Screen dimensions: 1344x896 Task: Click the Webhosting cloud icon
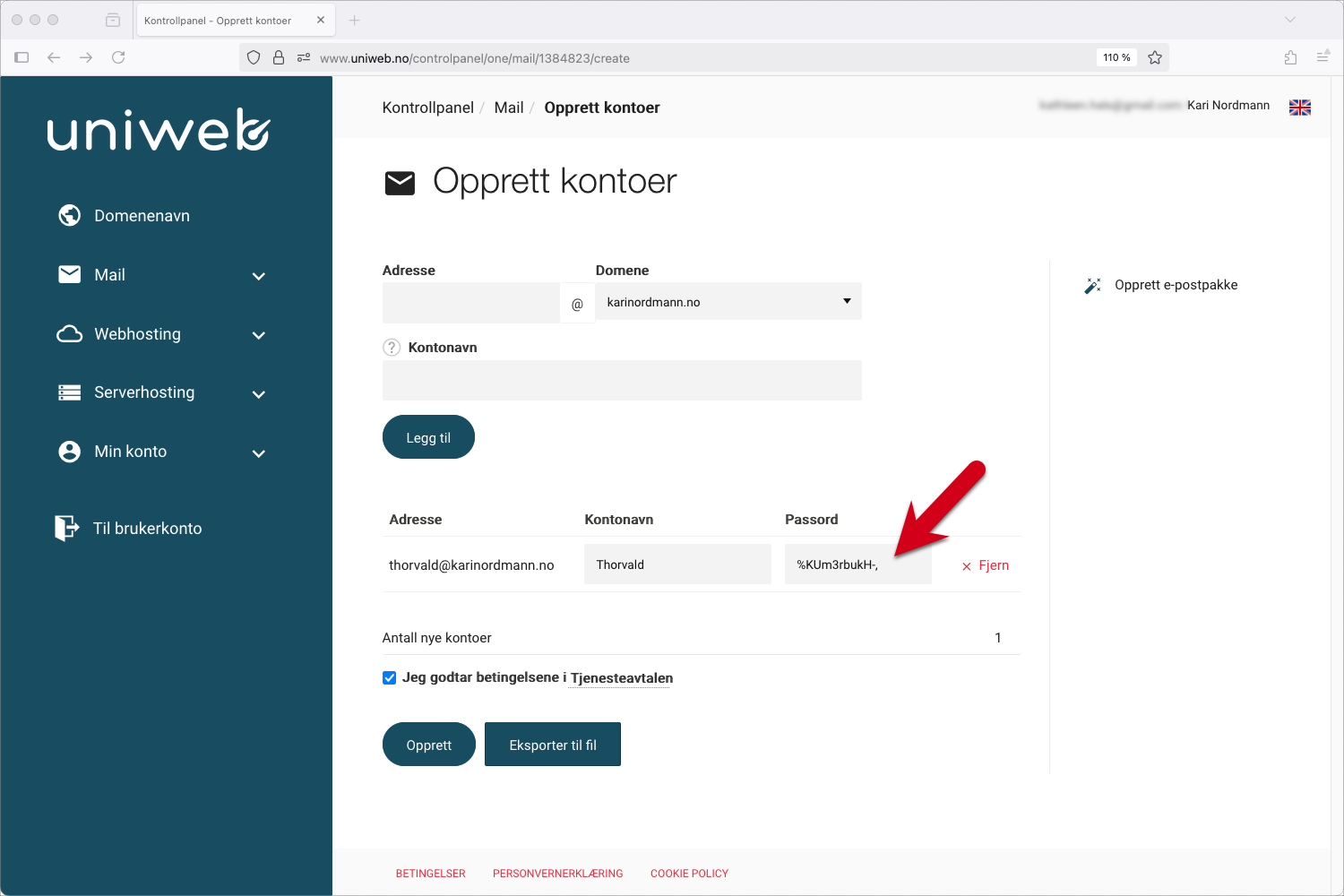pos(70,334)
